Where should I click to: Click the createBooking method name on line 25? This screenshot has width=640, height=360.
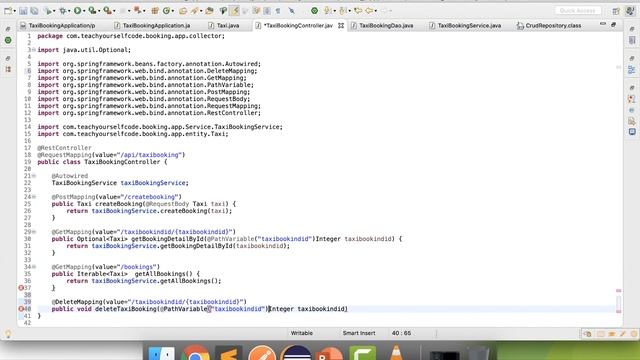tap(119, 204)
